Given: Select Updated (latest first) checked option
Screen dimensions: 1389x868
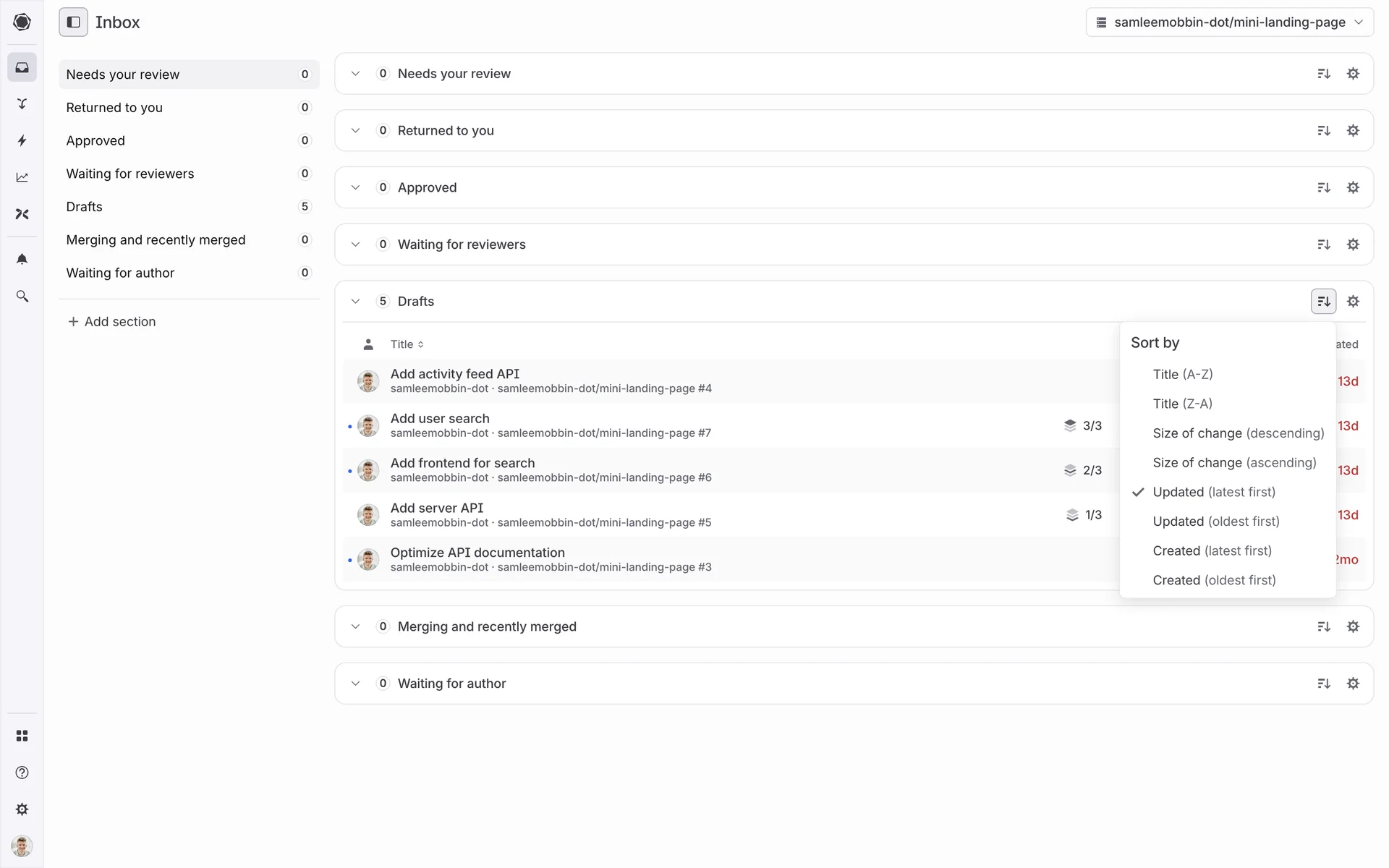Looking at the screenshot, I should [1213, 492].
